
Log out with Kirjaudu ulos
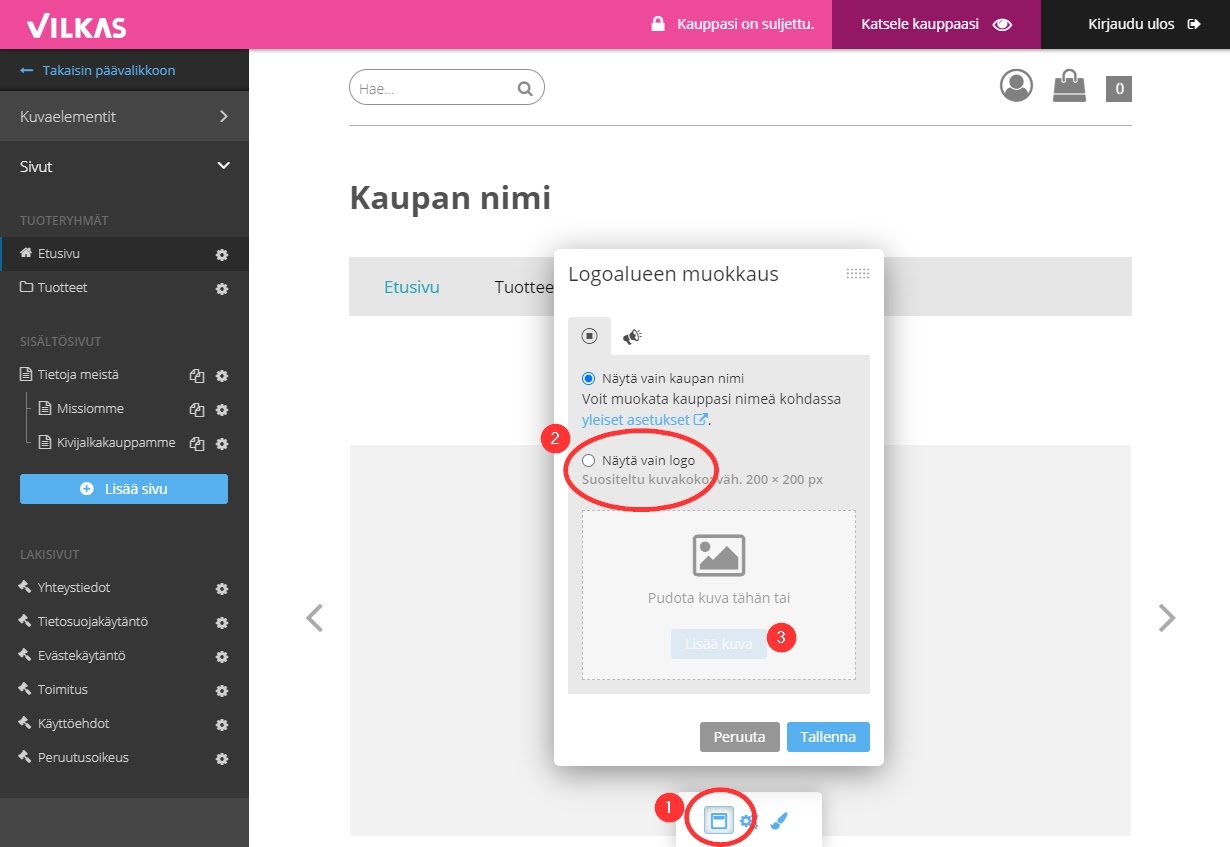pyautogui.click(x=1143, y=24)
